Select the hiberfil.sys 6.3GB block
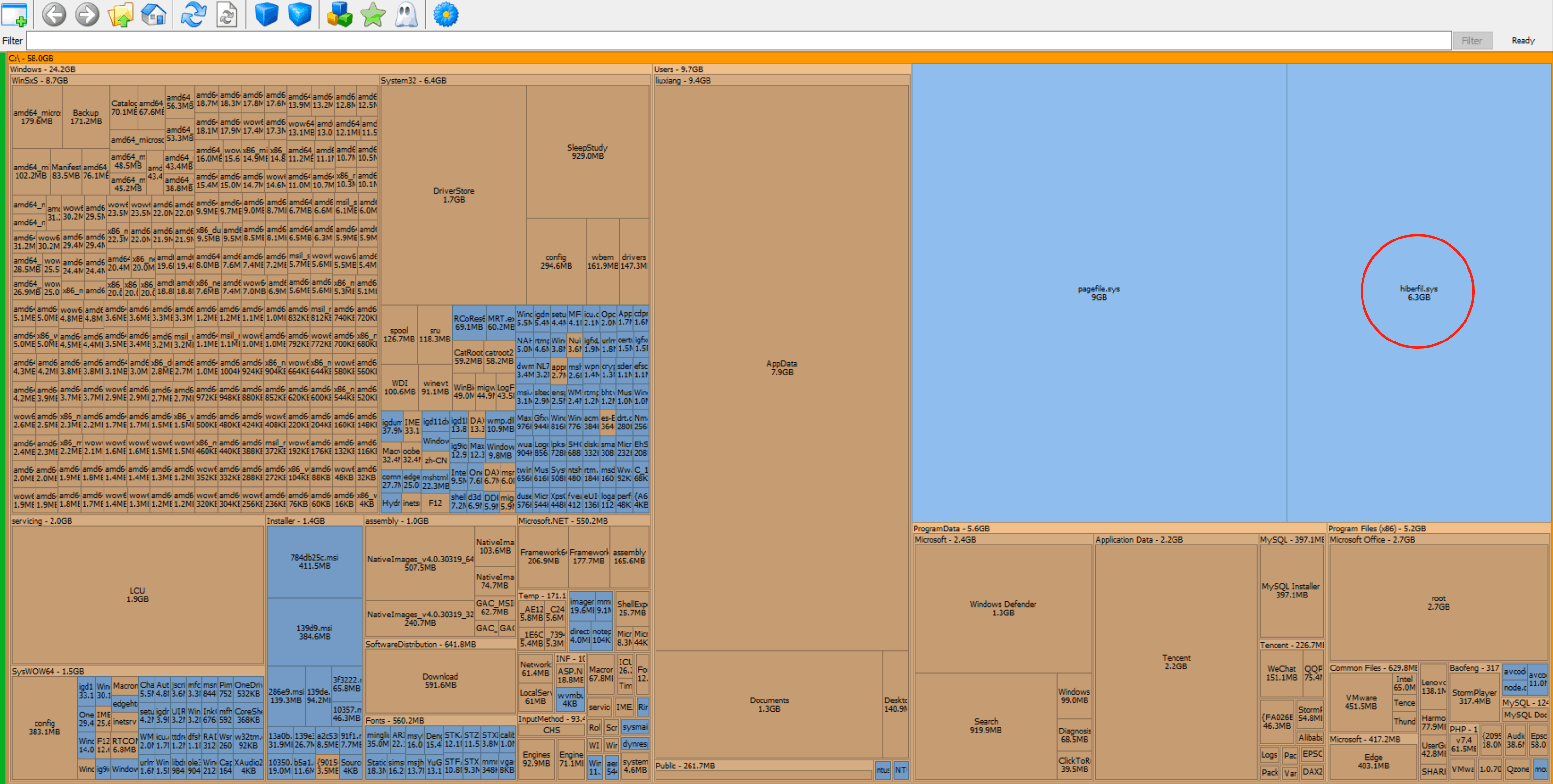This screenshot has height=784, width=1553. 1418,293
